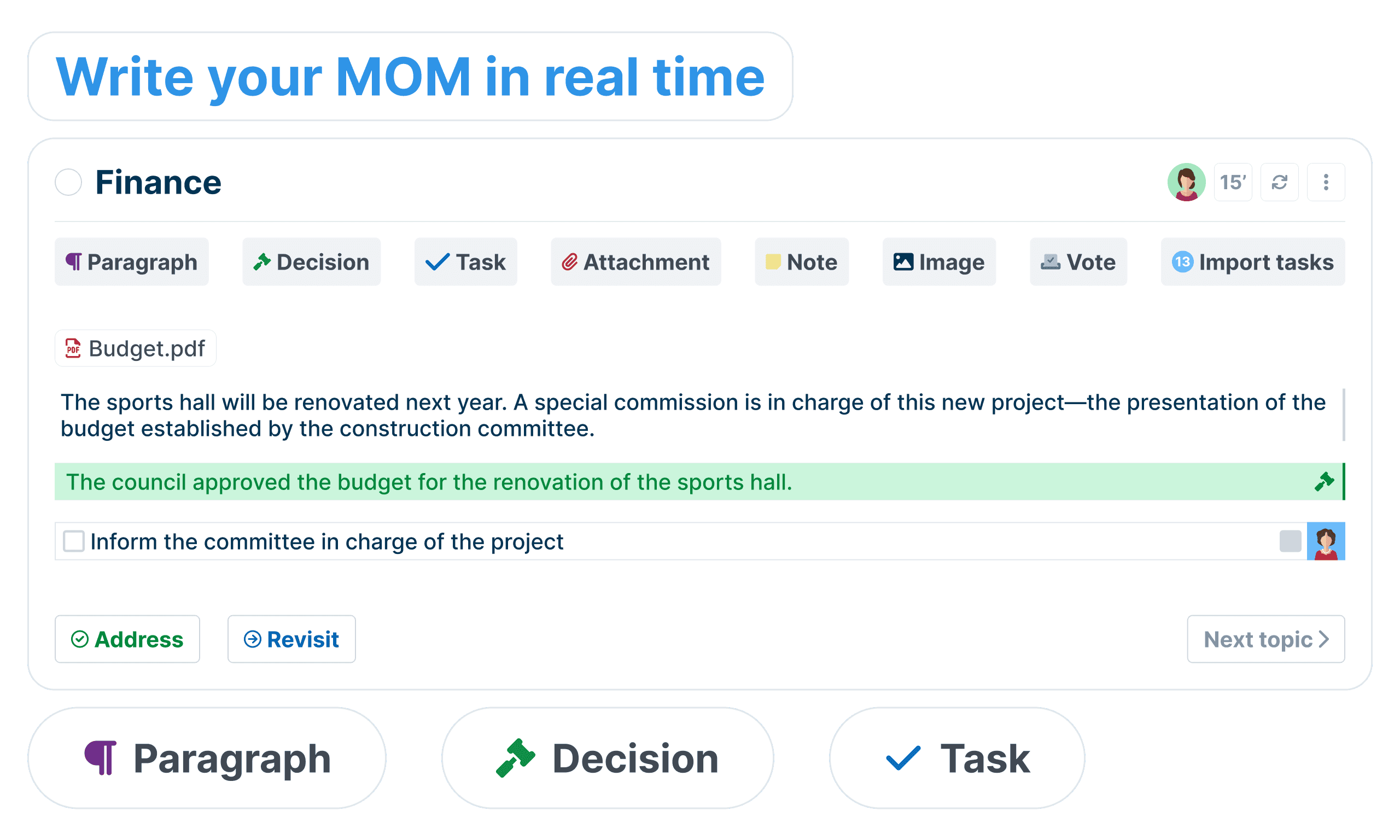Click the large Decision gavel pill
This screenshot has height=840, width=1400.
607,758
